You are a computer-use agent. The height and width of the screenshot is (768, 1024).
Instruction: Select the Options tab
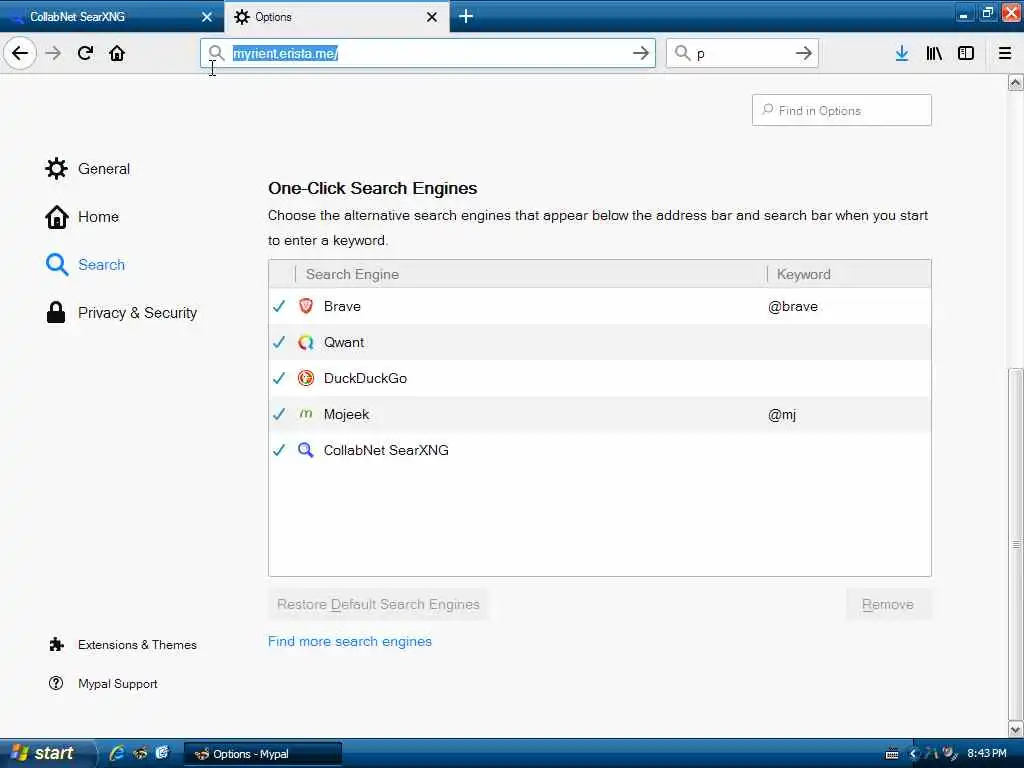pos(337,17)
